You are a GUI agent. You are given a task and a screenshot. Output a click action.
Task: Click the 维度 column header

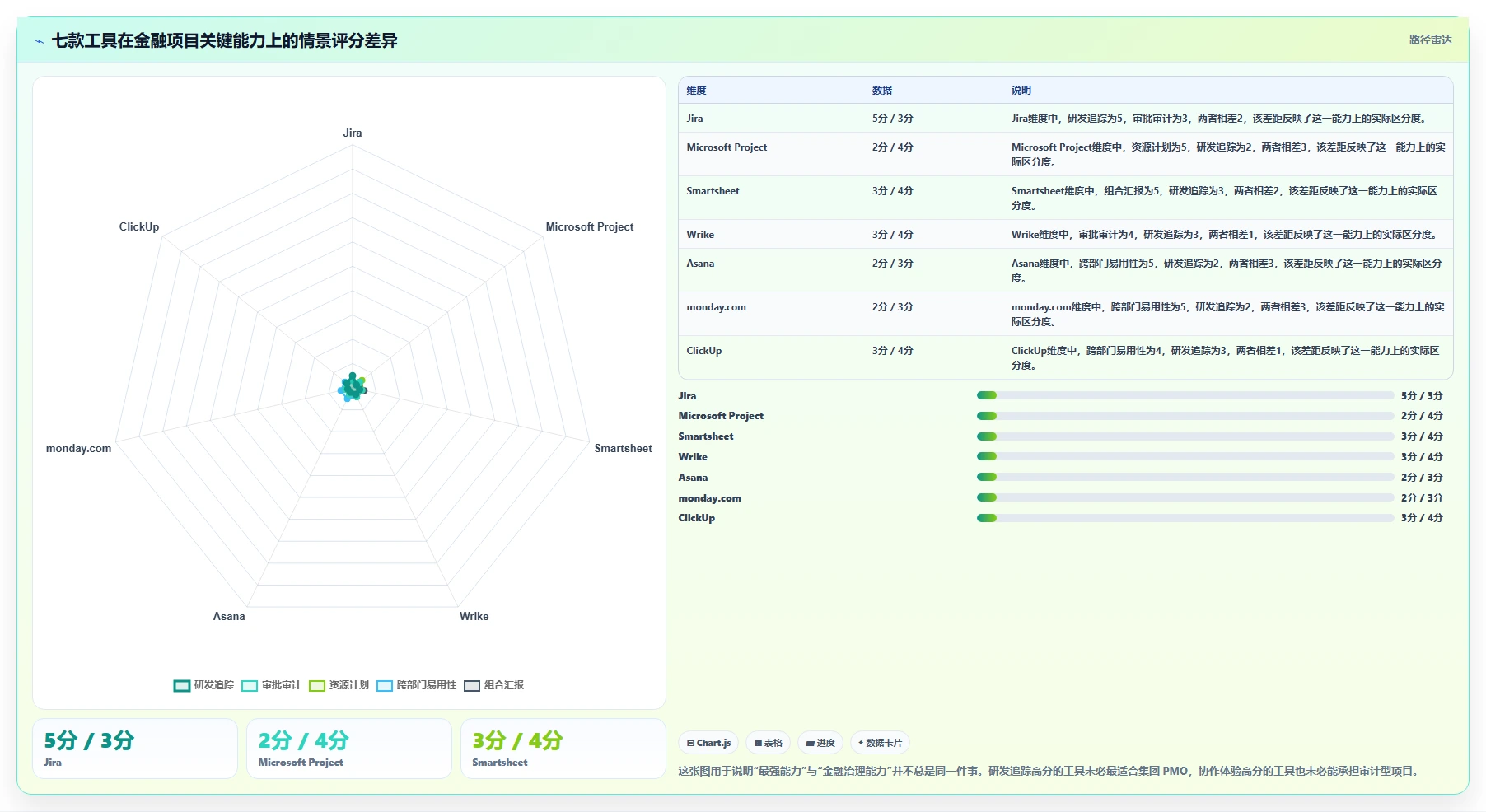click(697, 91)
